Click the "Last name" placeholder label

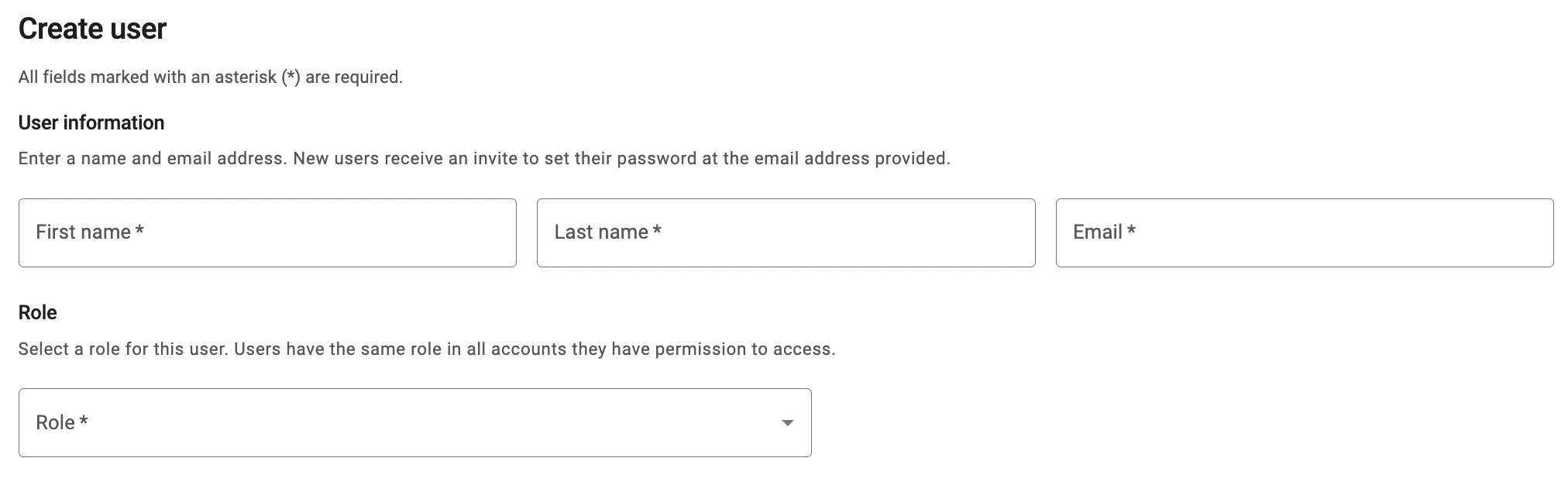601,232
